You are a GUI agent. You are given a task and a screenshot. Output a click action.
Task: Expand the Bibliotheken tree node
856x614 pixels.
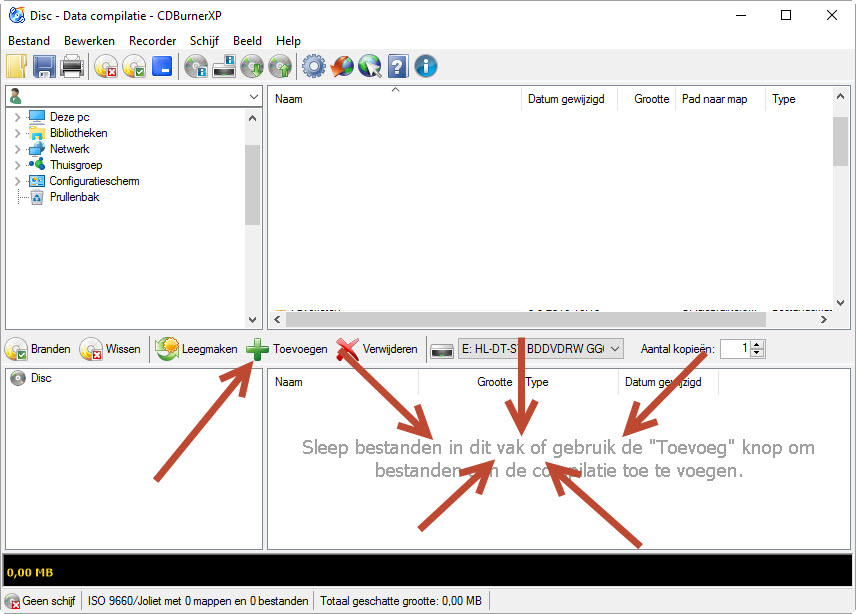tap(17, 133)
